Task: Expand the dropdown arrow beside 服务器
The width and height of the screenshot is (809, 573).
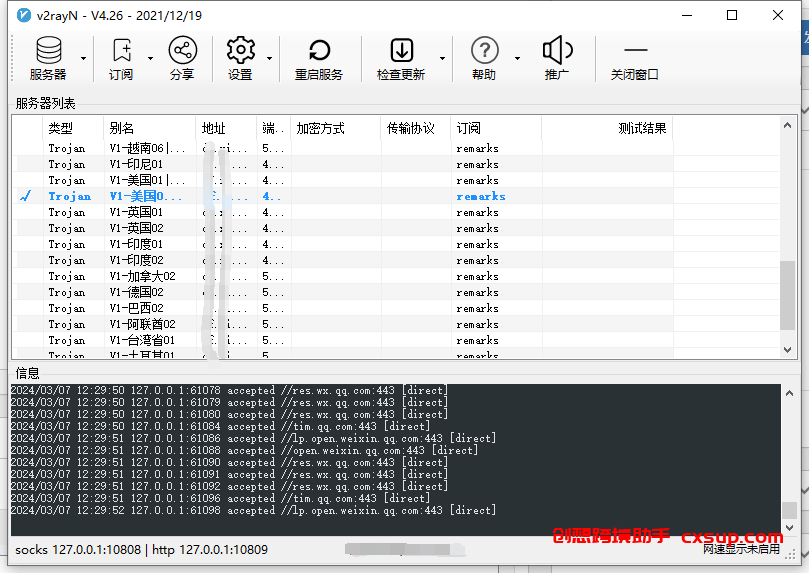Action: click(83, 58)
